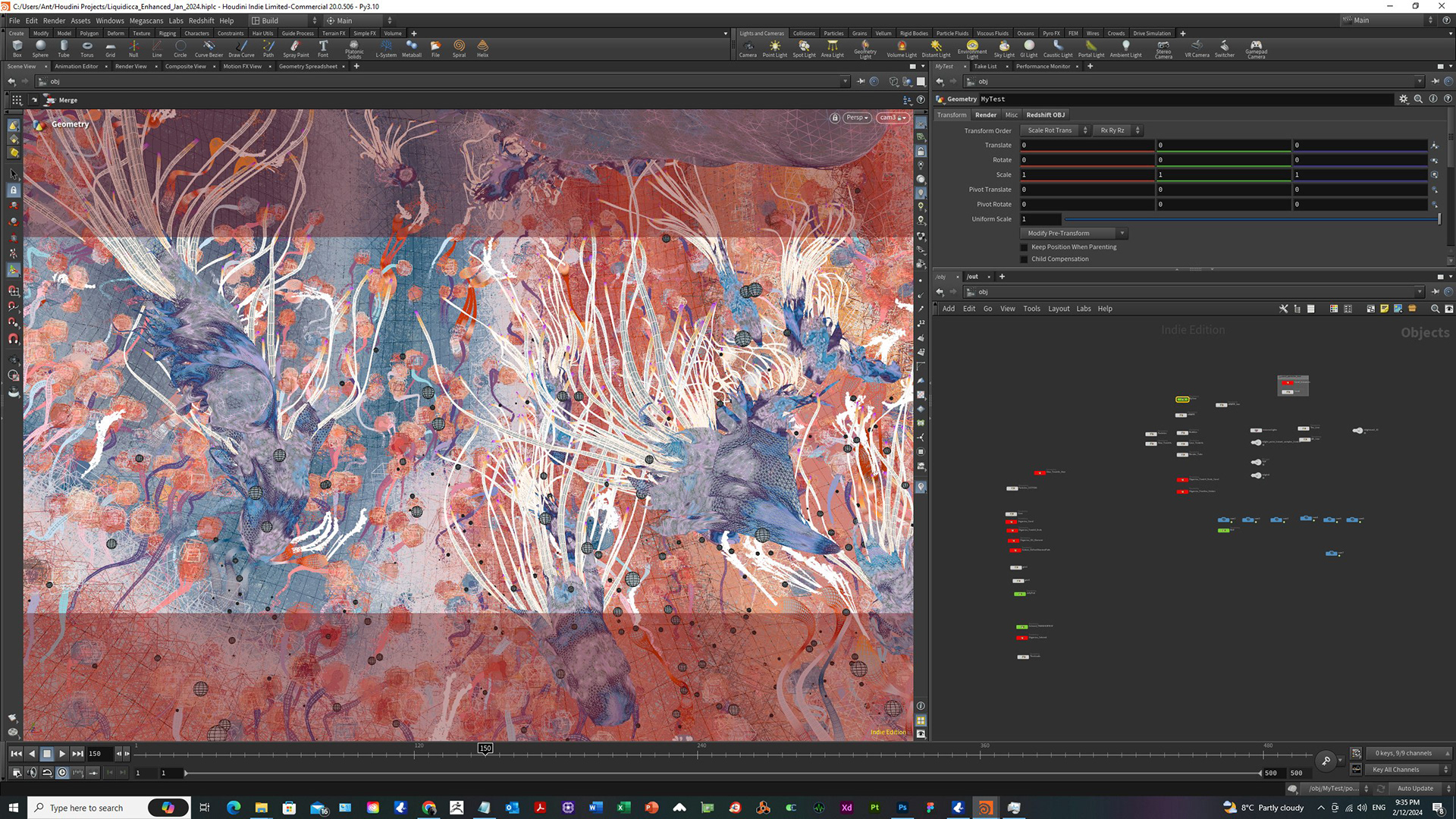Open Modify Pre-Transform dropdown
The height and width of the screenshot is (819, 1456).
1074,234
